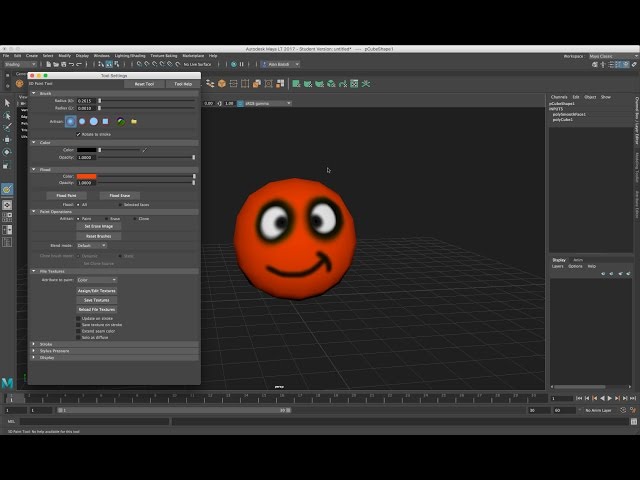Enable the Update on stroke checkbox
The image size is (640, 480).
[x=78, y=318]
